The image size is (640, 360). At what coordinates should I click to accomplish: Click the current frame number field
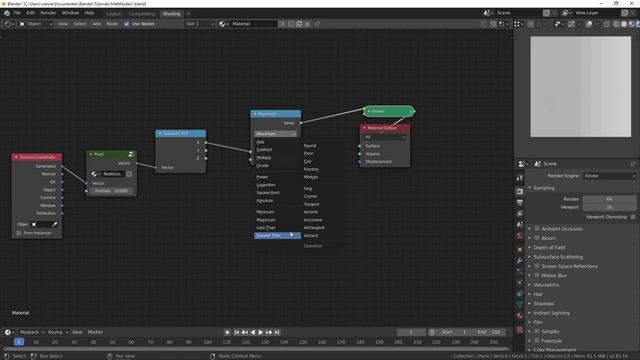point(411,332)
